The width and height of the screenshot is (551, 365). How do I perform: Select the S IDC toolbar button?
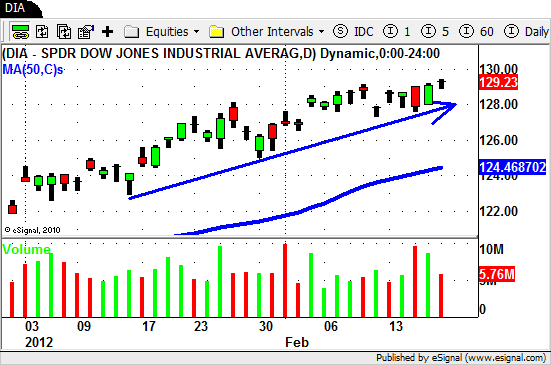point(353,32)
